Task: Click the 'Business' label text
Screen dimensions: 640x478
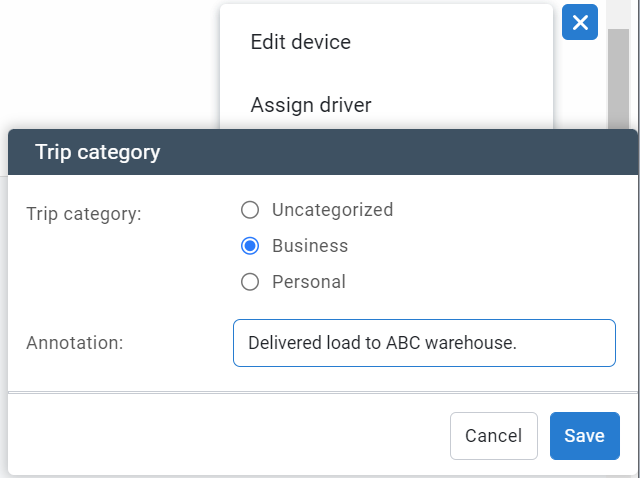Action: 310,246
